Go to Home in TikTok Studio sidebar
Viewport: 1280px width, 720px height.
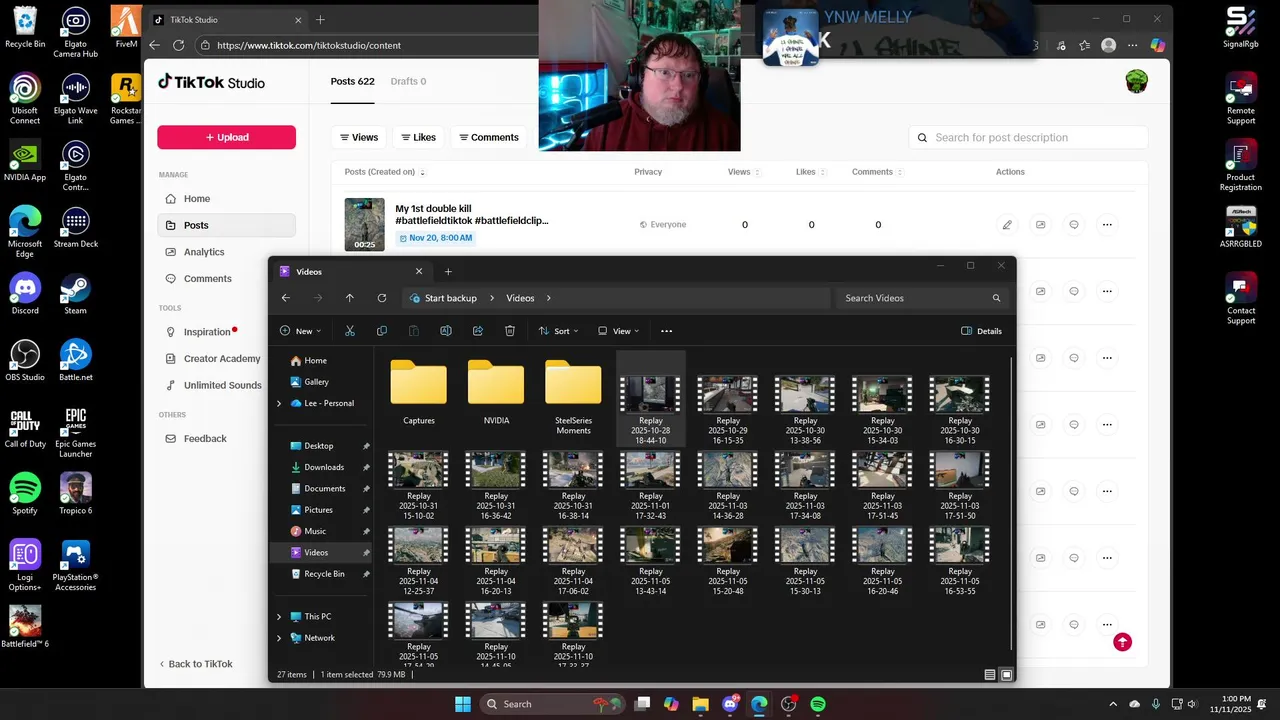pyautogui.click(x=226, y=199)
